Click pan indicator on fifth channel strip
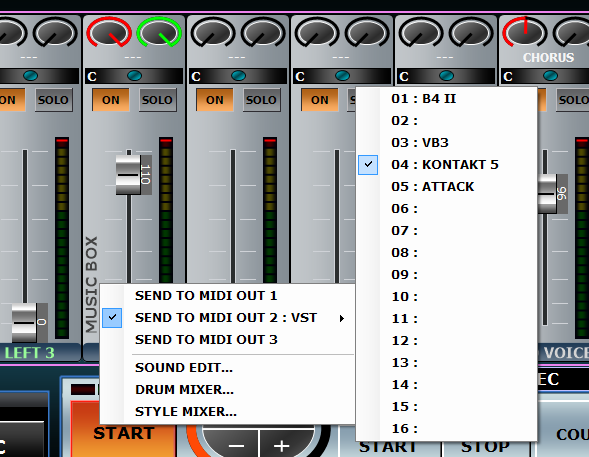589x457 pixels. click(x=446, y=76)
